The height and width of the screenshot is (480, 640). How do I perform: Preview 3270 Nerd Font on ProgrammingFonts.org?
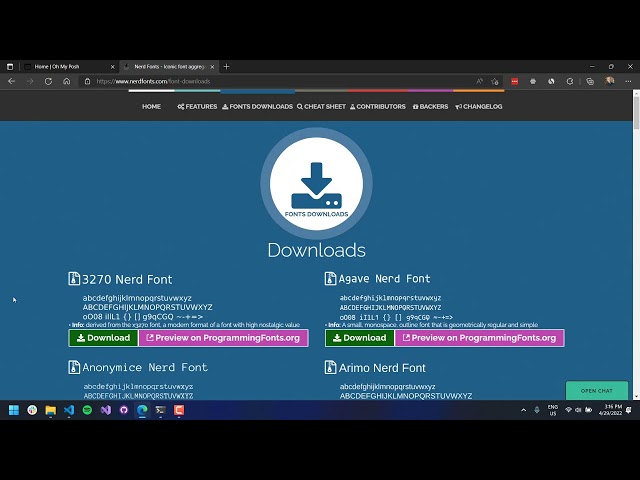click(x=223, y=338)
